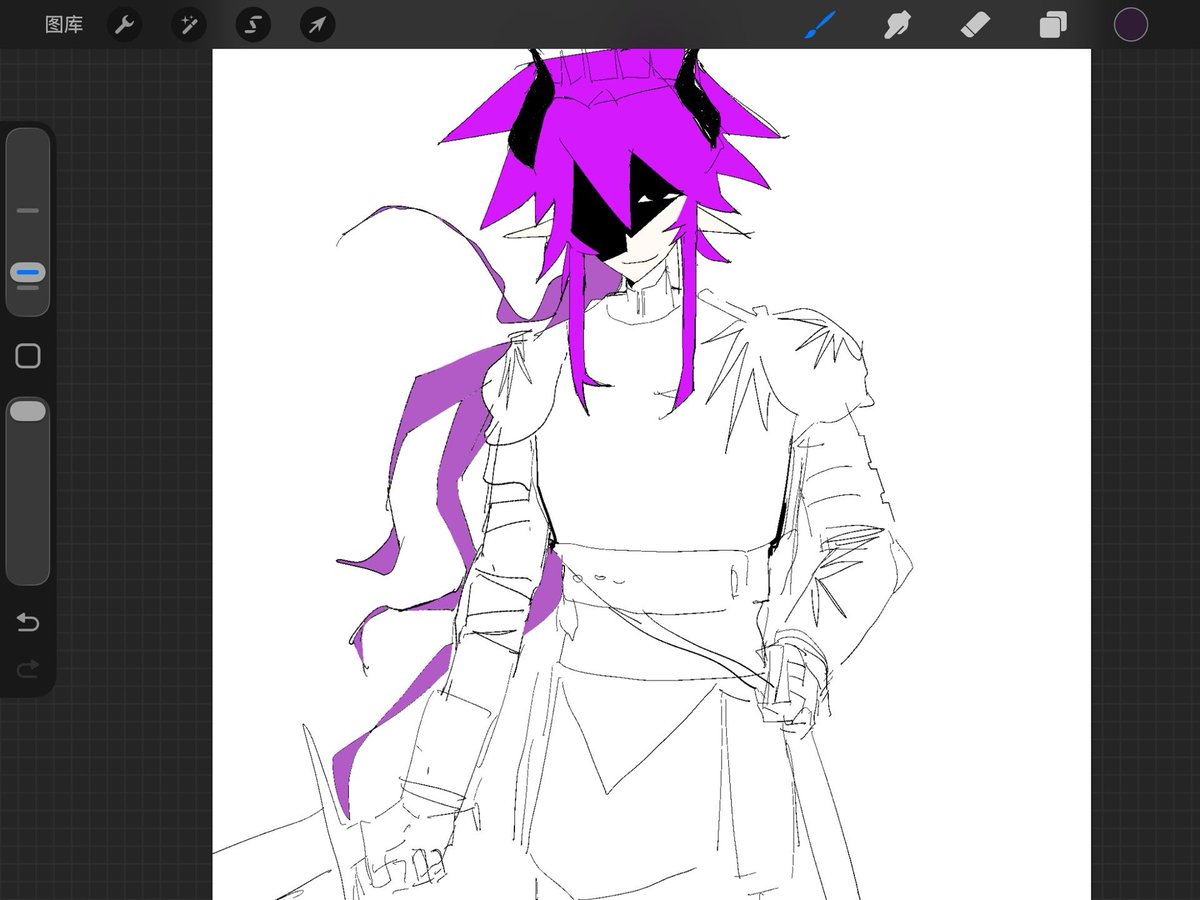Open the Adjustments magic wand menu

tap(189, 25)
